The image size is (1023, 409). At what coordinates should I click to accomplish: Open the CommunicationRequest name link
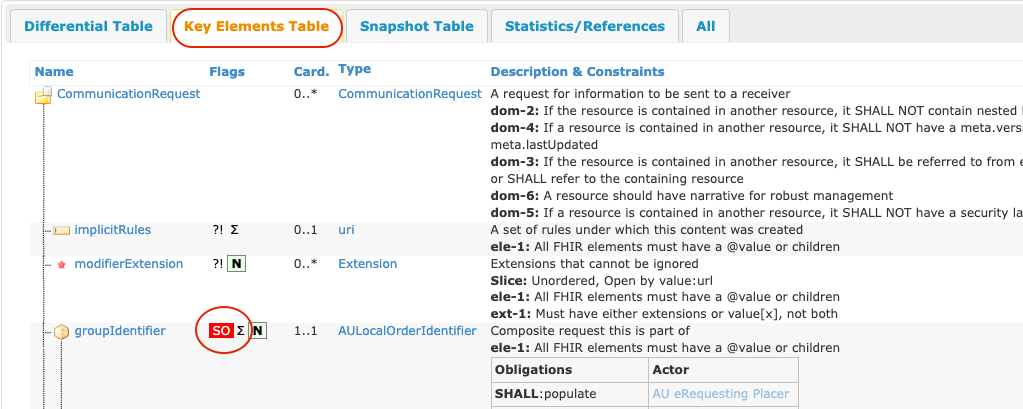(129, 94)
